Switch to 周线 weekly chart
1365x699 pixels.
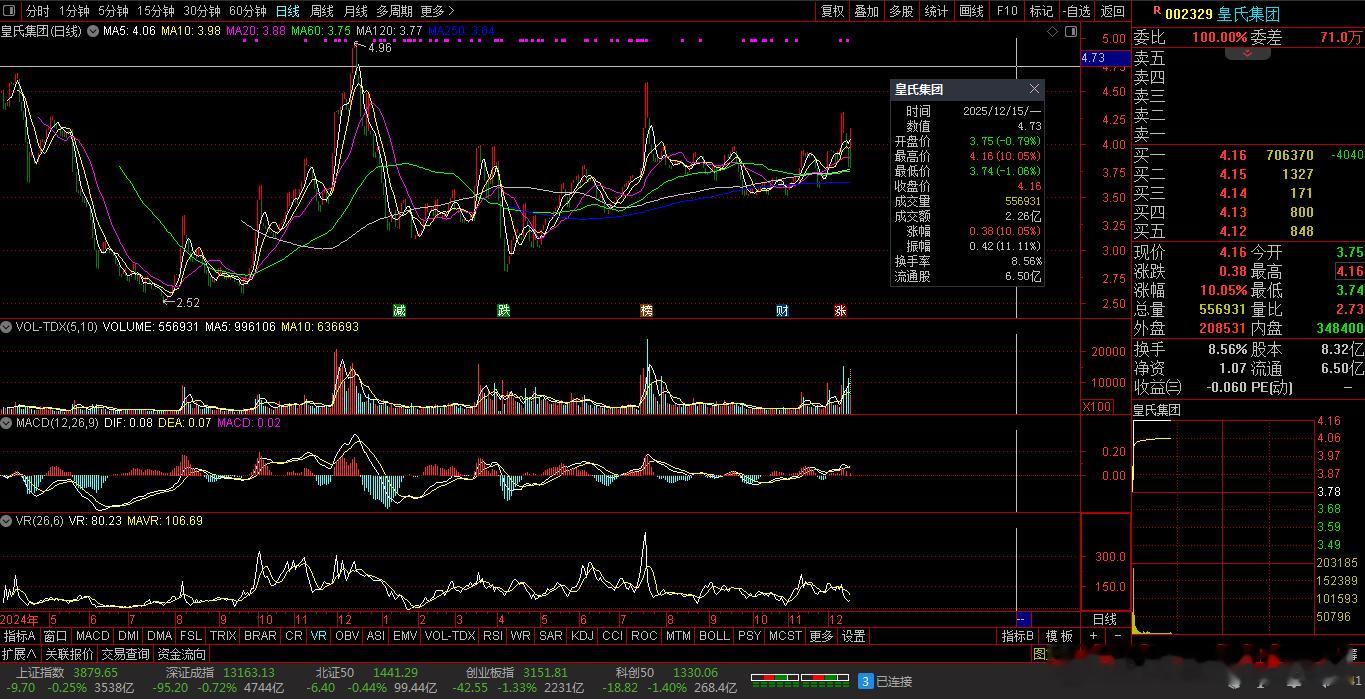(x=322, y=11)
